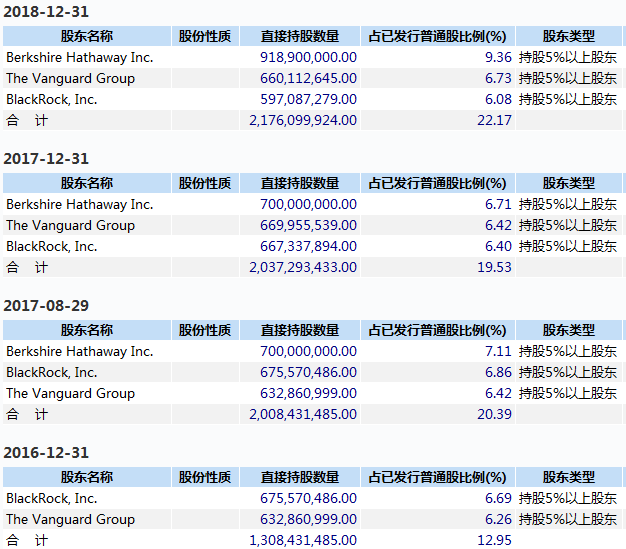Click 合计 label in 2018-12-31 table

pyautogui.click(x=27, y=120)
